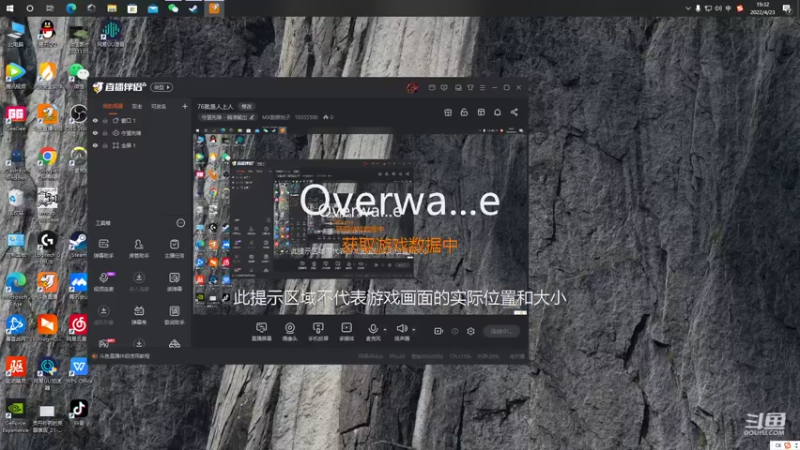Image resolution: width=800 pixels, height=450 pixels.
Task: Open WeChat from the Windows taskbar
Action: click(173, 8)
